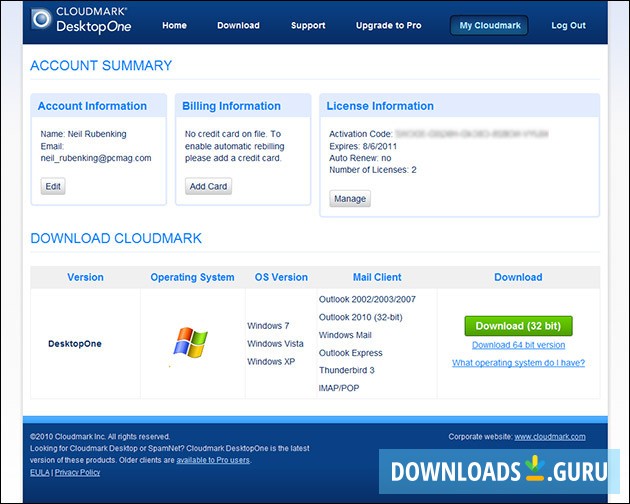Click the Download column header

point(518,277)
